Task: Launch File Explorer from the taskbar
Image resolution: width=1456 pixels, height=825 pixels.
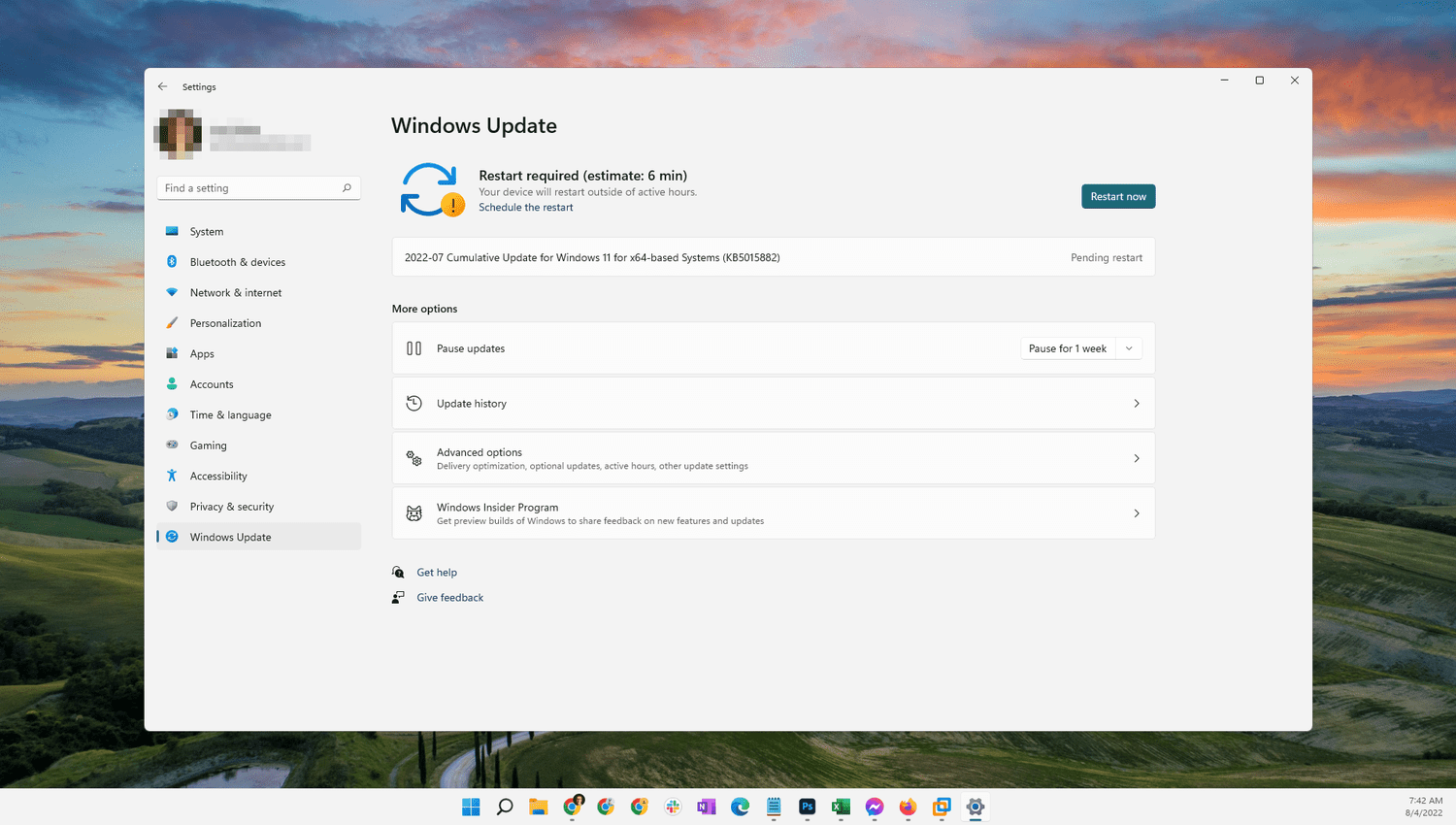Action: (x=538, y=807)
